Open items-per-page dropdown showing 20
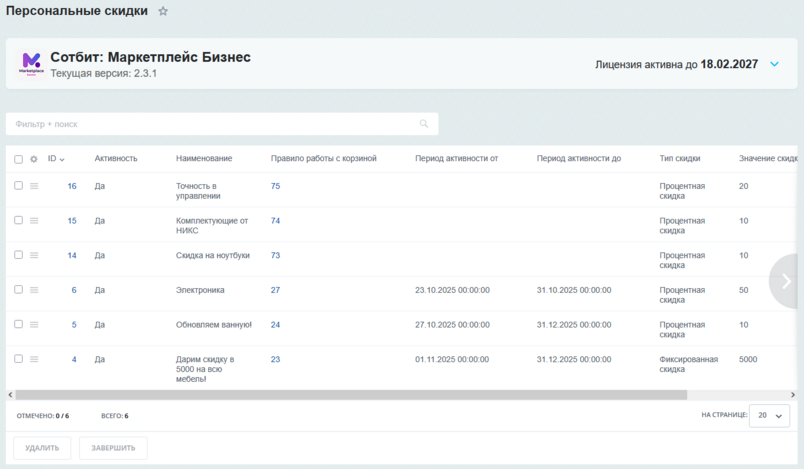The height and width of the screenshot is (469, 804). [768, 415]
